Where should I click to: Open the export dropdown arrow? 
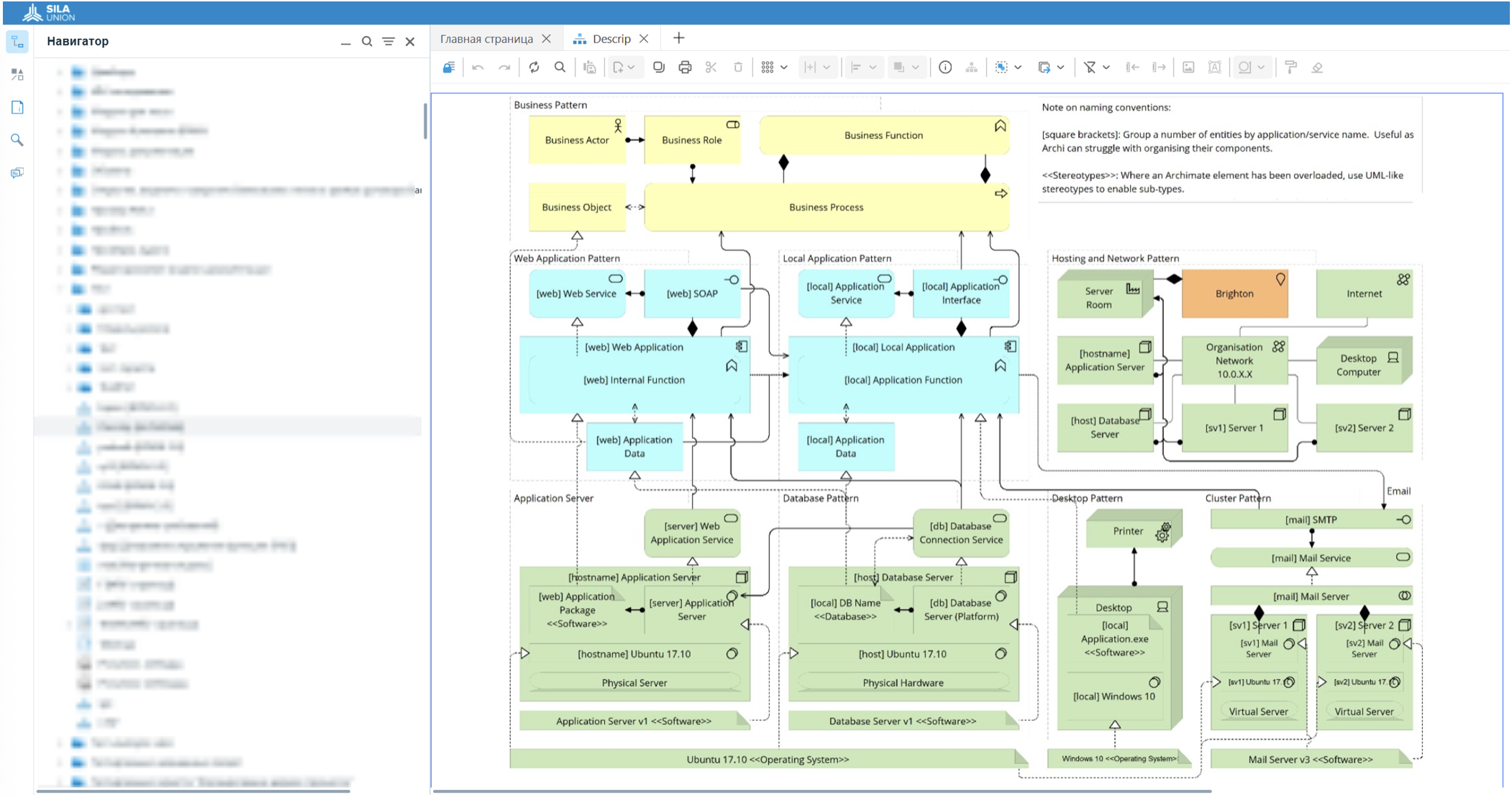[1061, 68]
